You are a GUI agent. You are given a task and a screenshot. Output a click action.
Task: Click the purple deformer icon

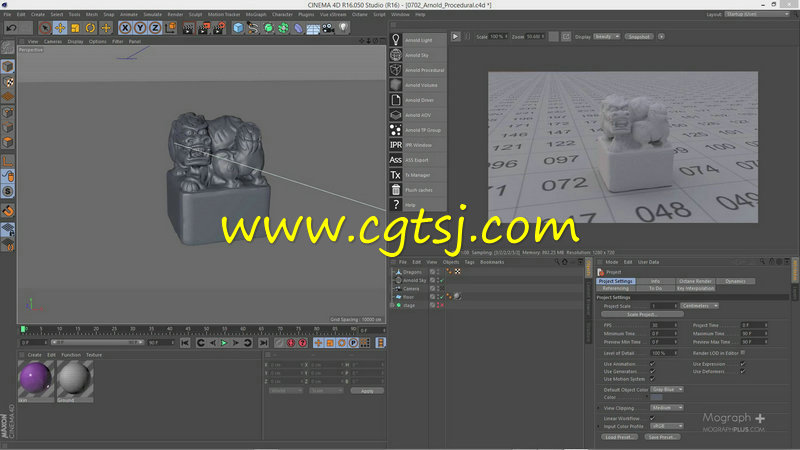click(x=298, y=28)
